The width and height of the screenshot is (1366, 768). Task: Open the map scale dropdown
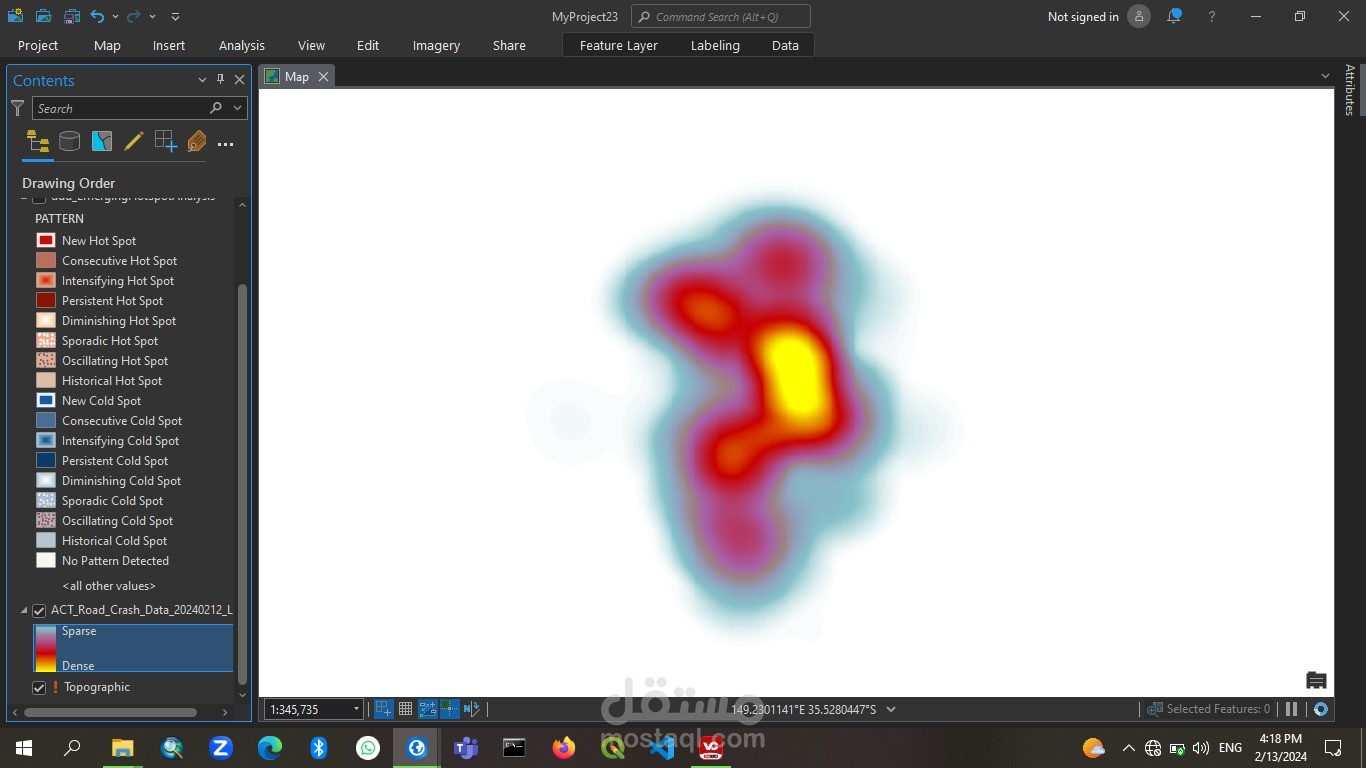point(356,709)
